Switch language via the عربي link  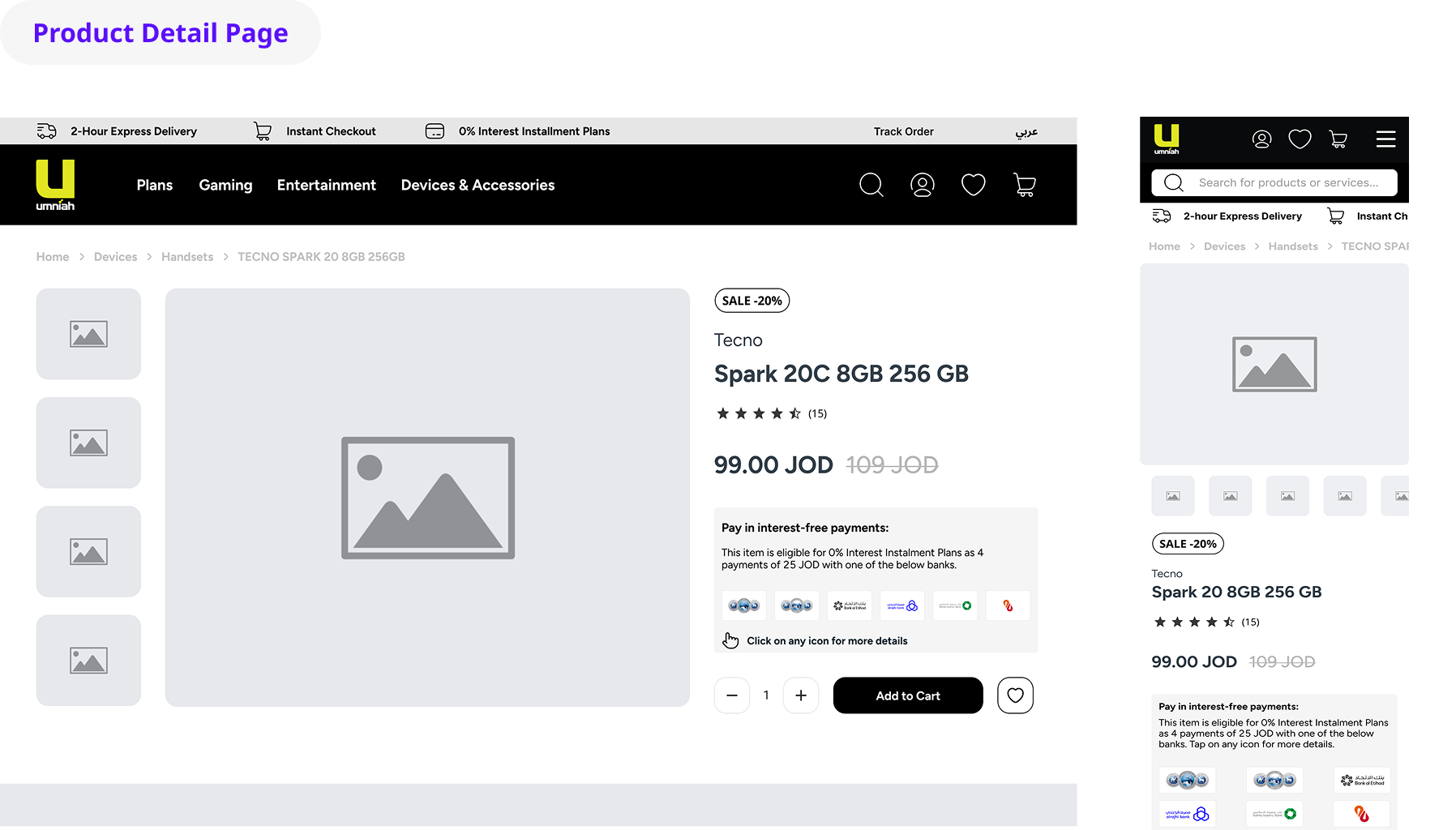(x=1026, y=131)
